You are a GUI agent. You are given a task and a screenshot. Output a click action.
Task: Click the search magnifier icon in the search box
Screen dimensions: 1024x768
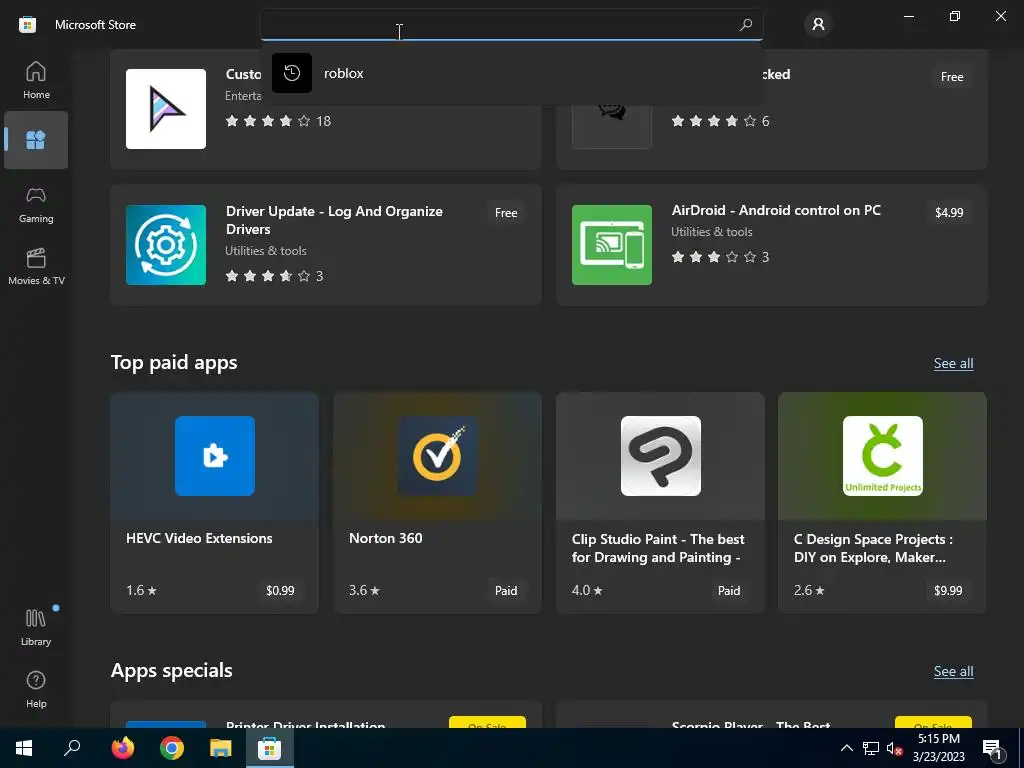pyautogui.click(x=745, y=25)
